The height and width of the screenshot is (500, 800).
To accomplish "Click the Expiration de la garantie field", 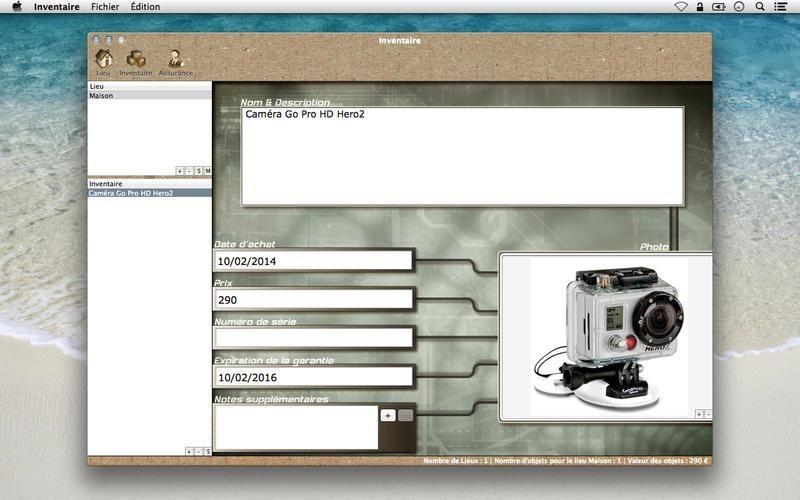I will (x=313, y=377).
